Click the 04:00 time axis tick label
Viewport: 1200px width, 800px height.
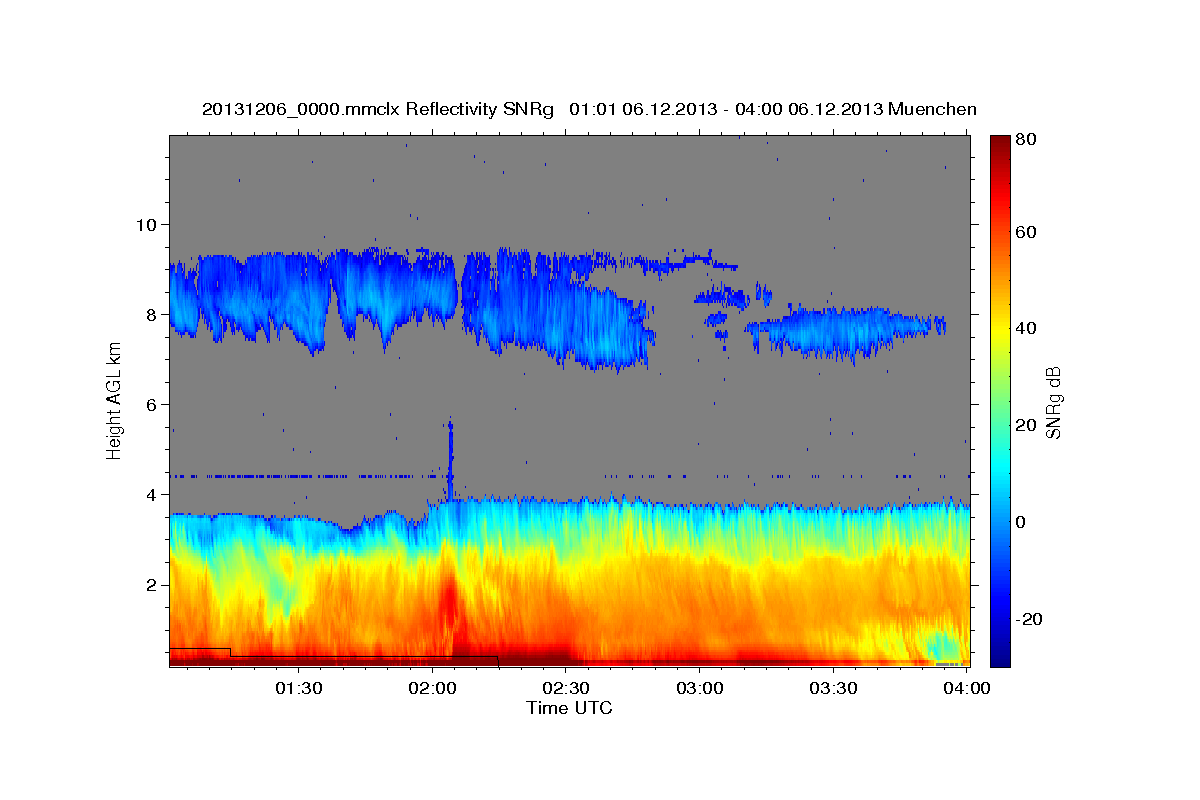click(x=966, y=689)
